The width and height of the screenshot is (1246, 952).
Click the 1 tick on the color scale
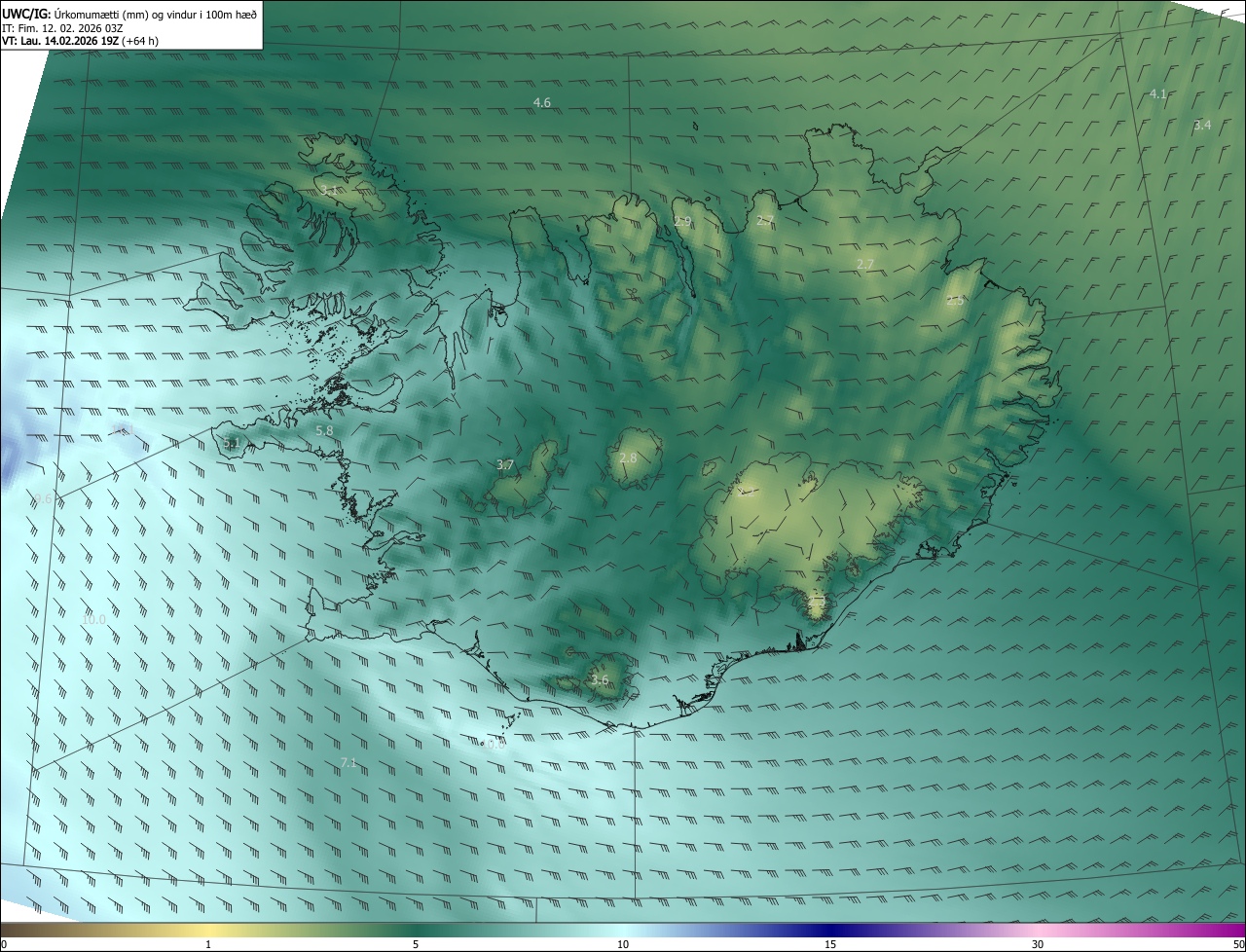208,944
